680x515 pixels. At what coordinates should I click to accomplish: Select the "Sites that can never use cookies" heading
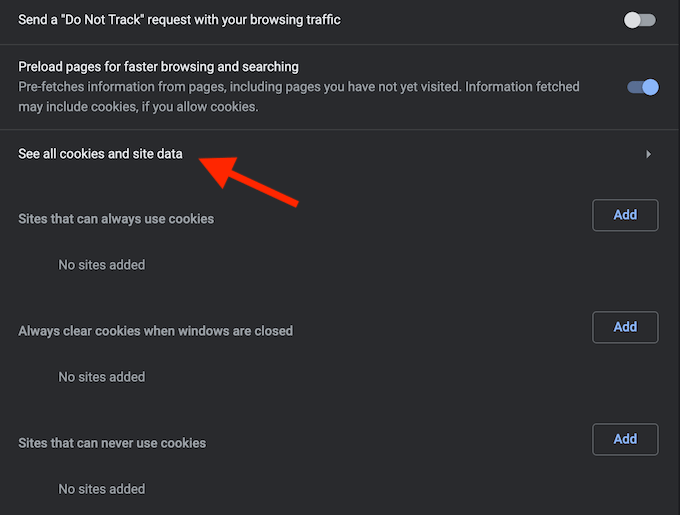(x=112, y=442)
